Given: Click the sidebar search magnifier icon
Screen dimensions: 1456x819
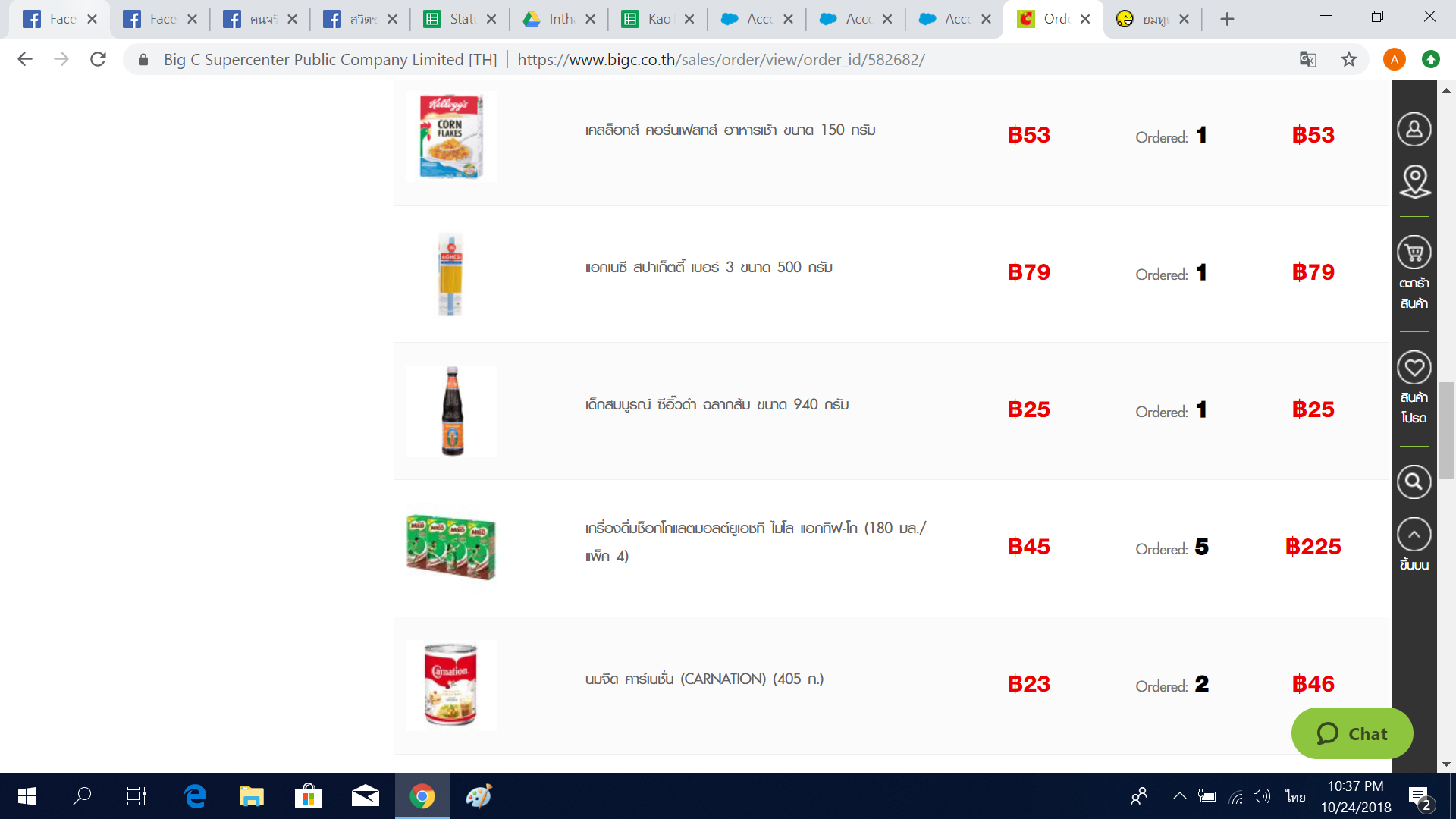Looking at the screenshot, I should point(1414,482).
